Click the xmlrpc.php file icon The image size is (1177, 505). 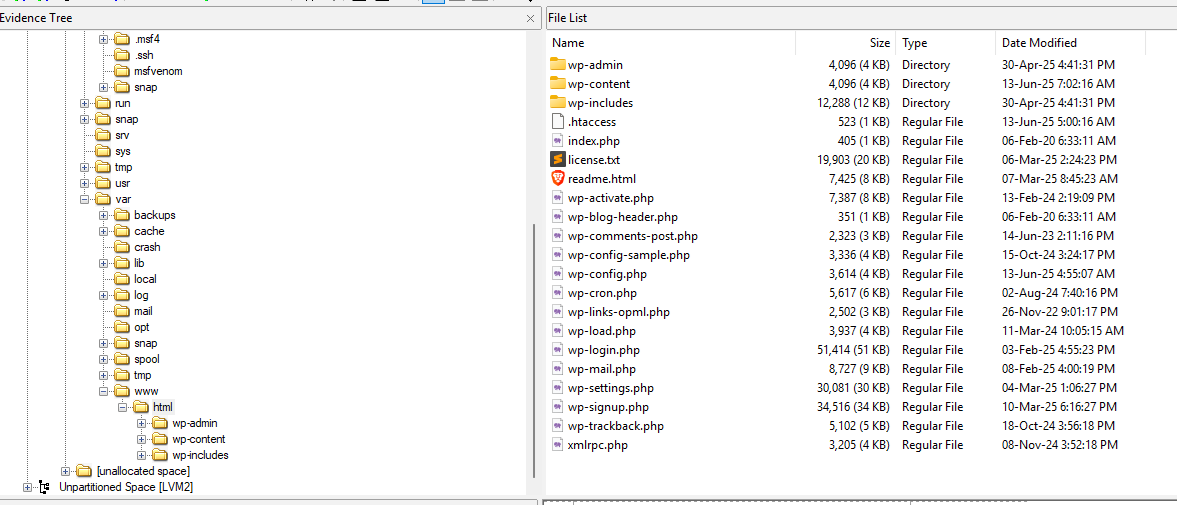point(557,445)
